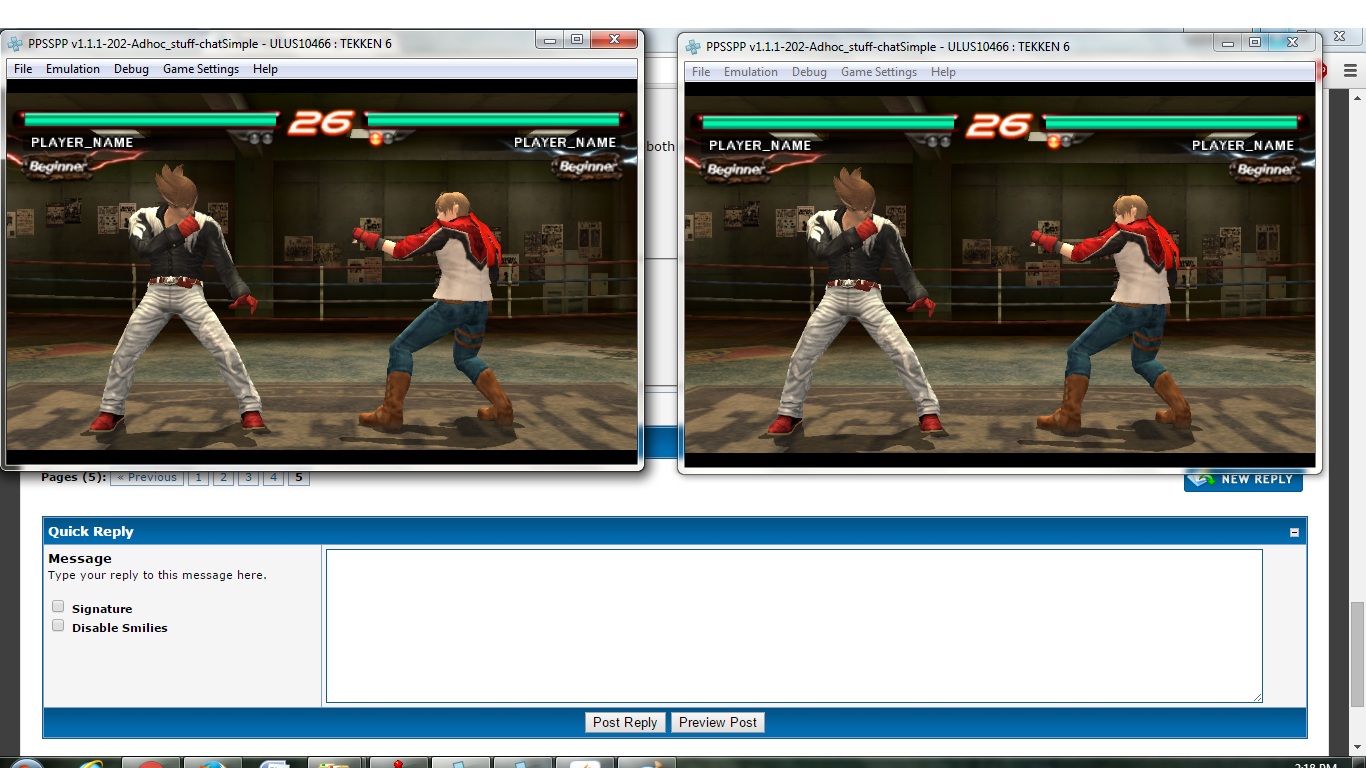
Task: Click the Post Reply button
Action: [x=625, y=722]
